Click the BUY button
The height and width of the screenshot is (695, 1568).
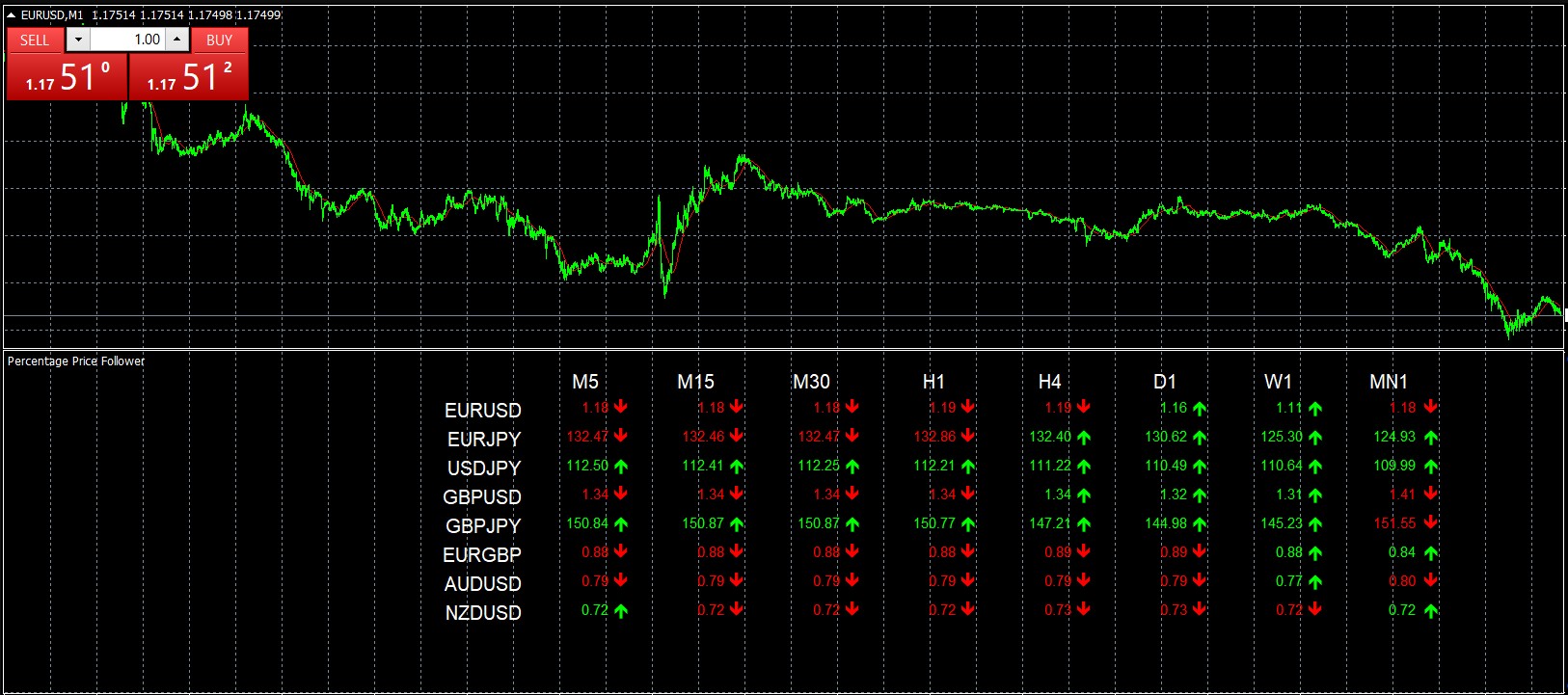[x=220, y=40]
